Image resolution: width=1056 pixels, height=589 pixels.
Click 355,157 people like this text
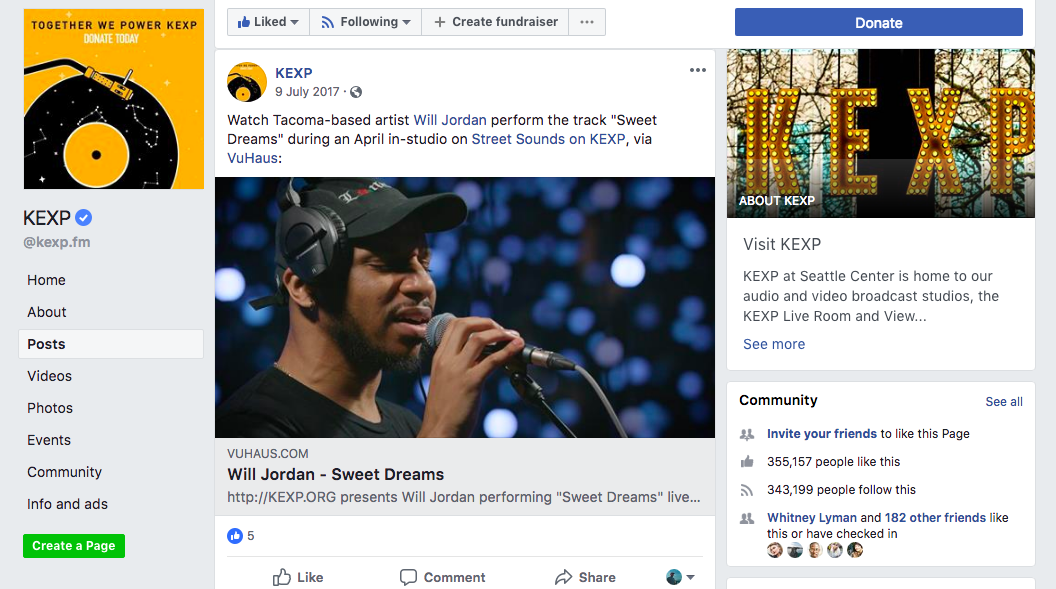[833, 462]
